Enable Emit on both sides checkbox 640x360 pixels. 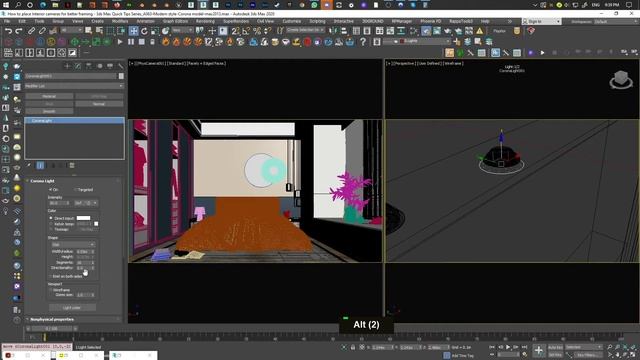pyautogui.click(x=51, y=276)
